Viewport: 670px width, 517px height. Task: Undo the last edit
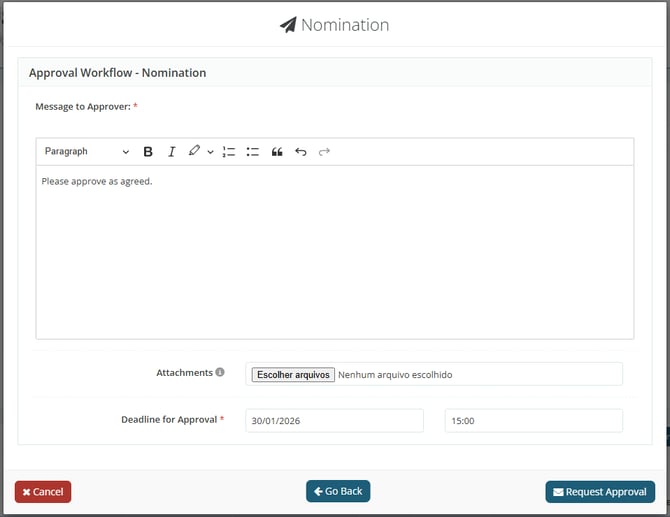[301, 152]
